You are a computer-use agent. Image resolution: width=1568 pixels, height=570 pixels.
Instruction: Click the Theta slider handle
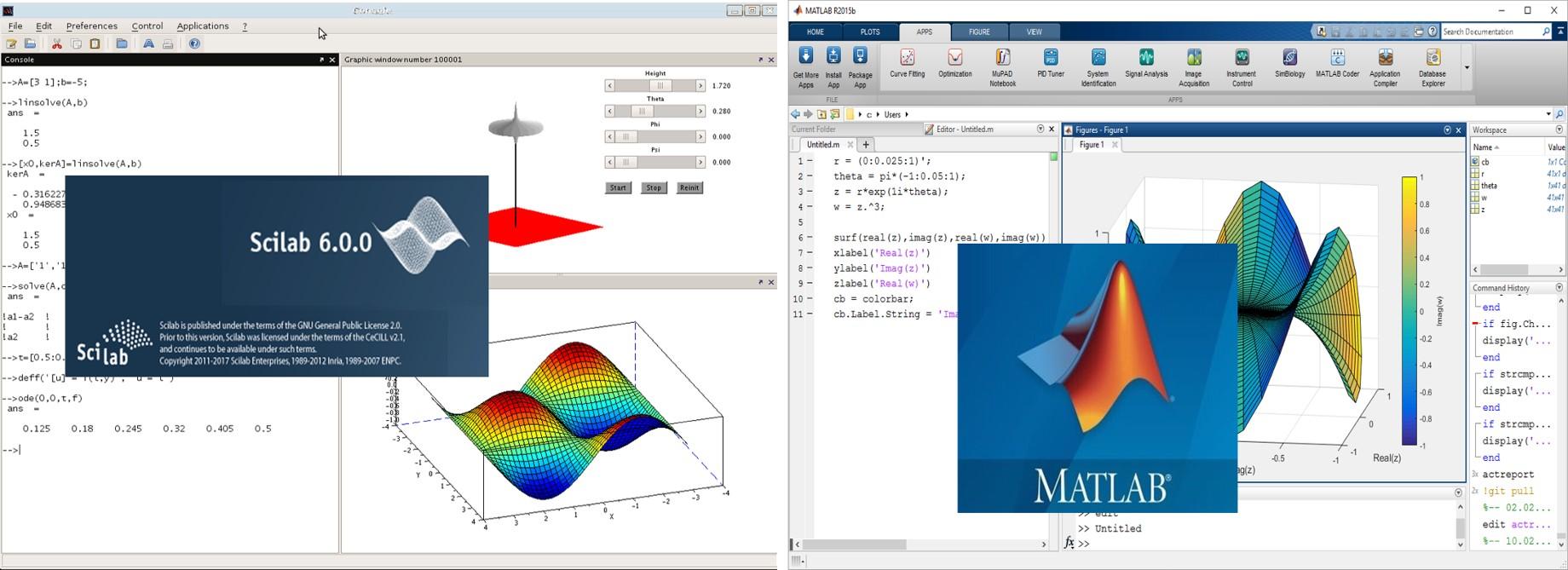point(641,112)
